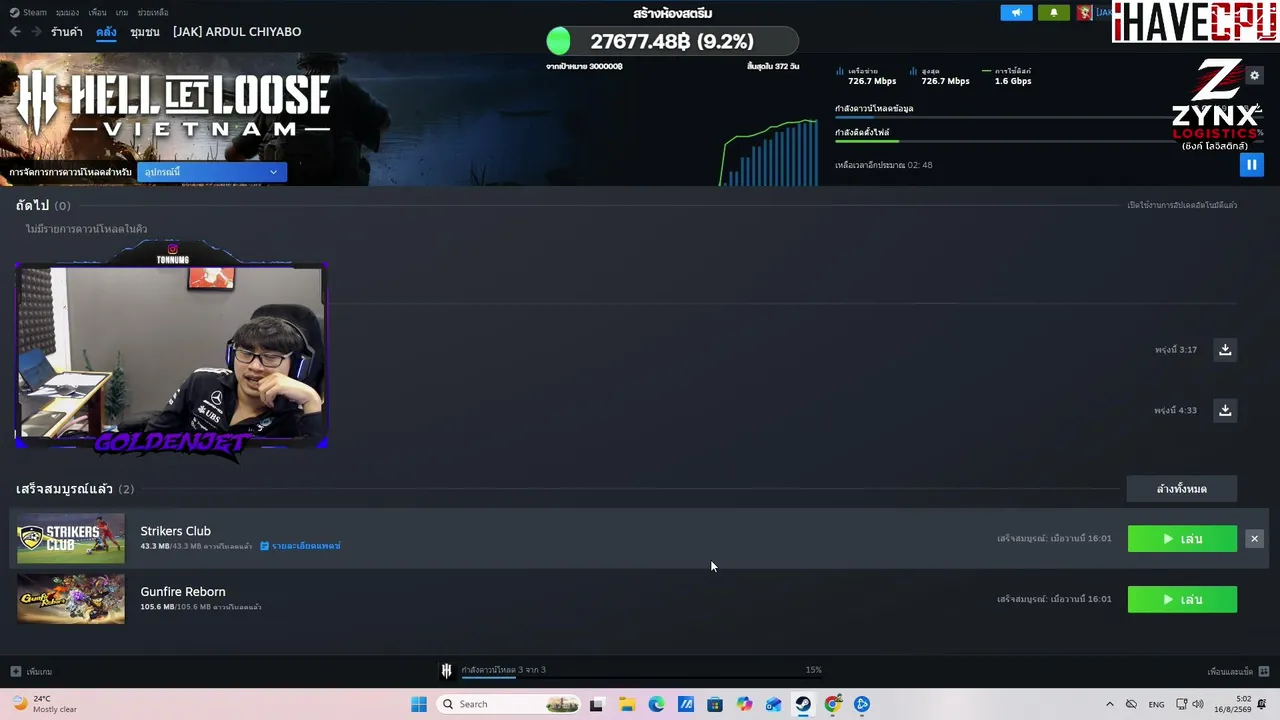This screenshot has width=1280, height=720.
Task: Clear all completed downloads
Action: pyautogui.click(x=1182, y=489)
